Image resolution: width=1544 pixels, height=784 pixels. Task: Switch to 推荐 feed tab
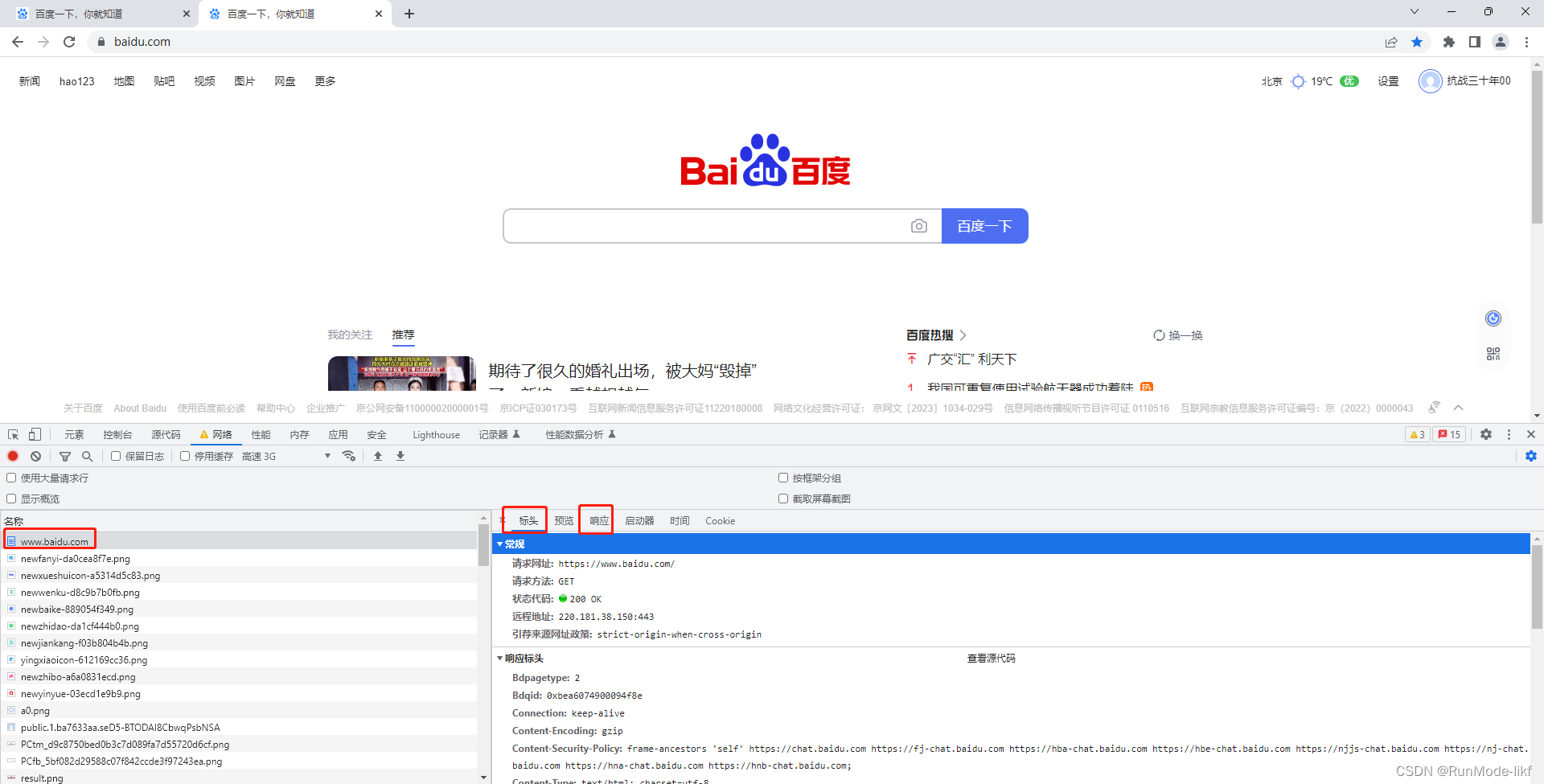403,335
